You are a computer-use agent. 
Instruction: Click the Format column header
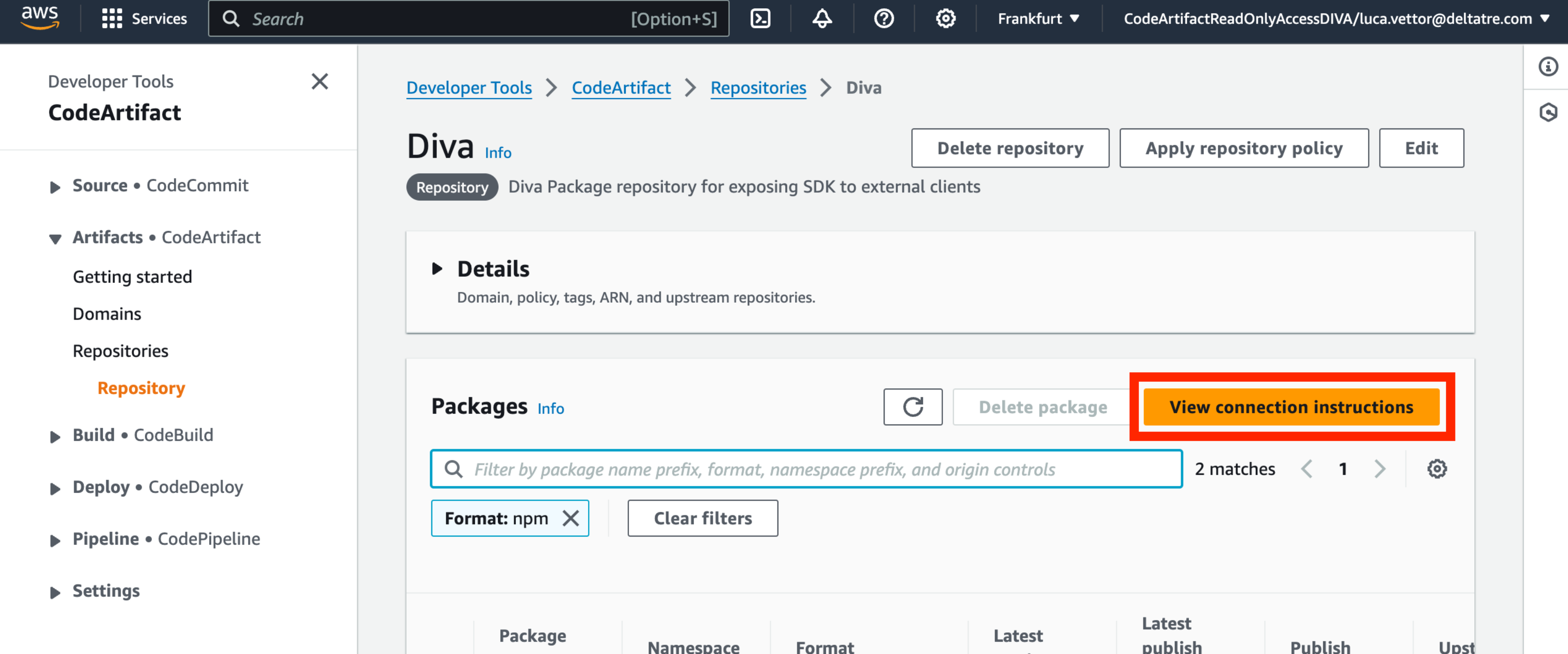tap(824, 647)
